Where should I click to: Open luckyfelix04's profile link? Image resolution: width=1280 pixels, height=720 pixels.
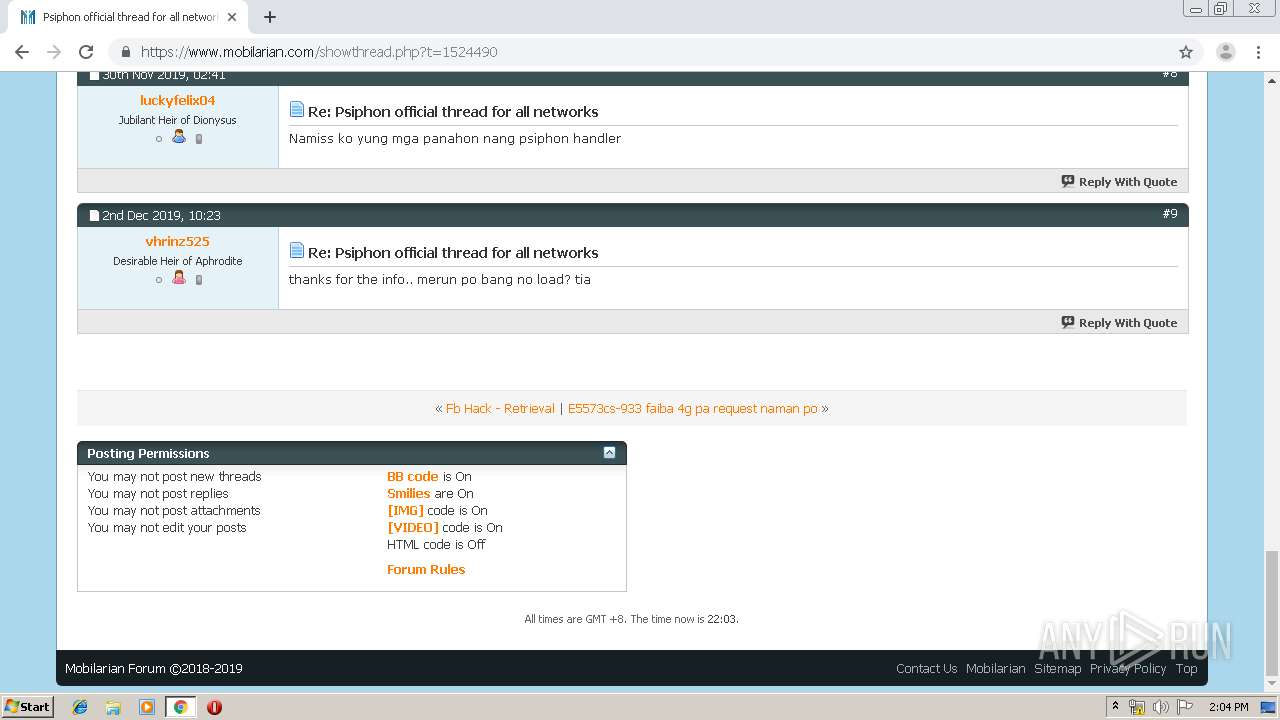[x=178, y=100]
